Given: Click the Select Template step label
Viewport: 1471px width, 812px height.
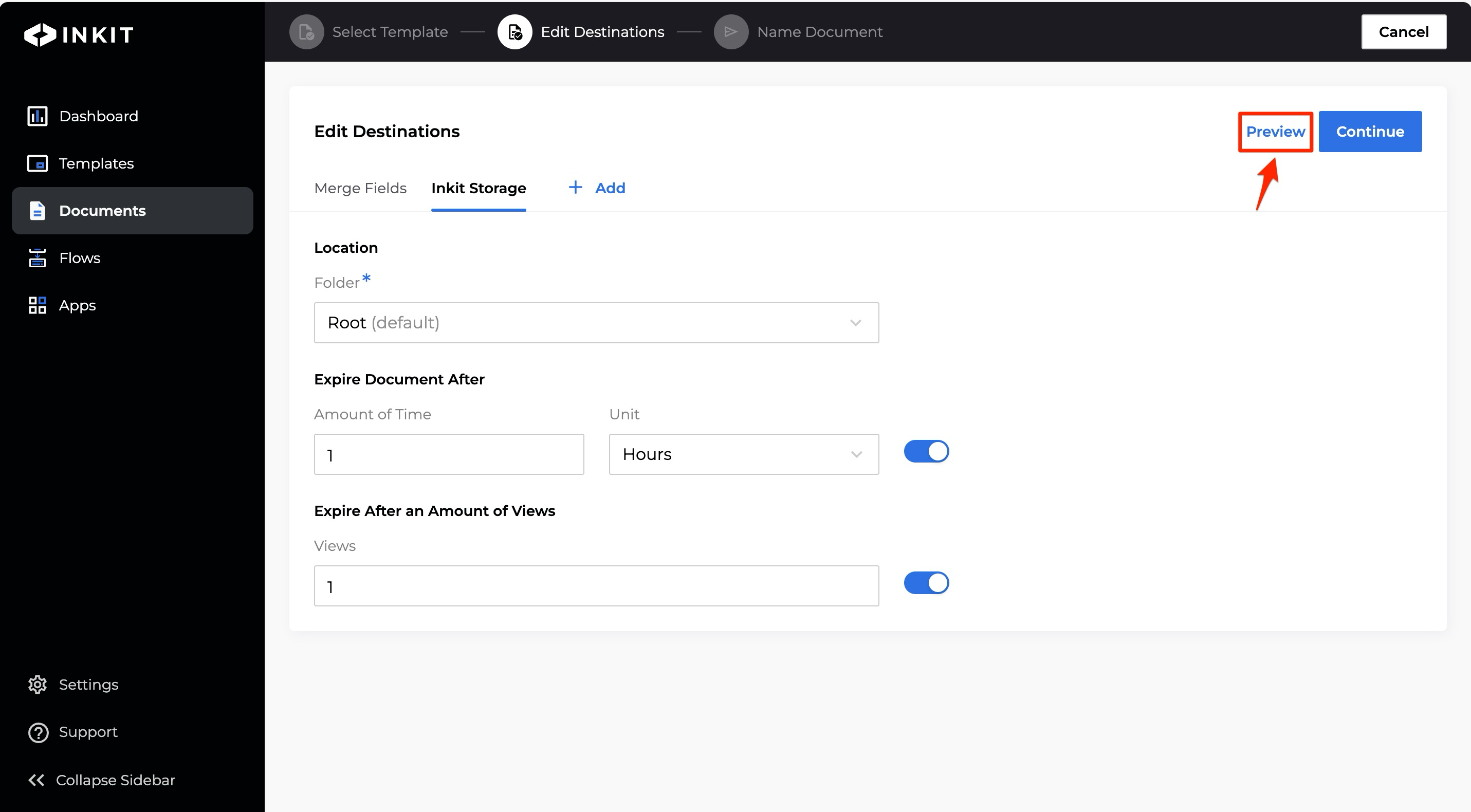Looking at the screenshot, I should [x=390, y=32].
